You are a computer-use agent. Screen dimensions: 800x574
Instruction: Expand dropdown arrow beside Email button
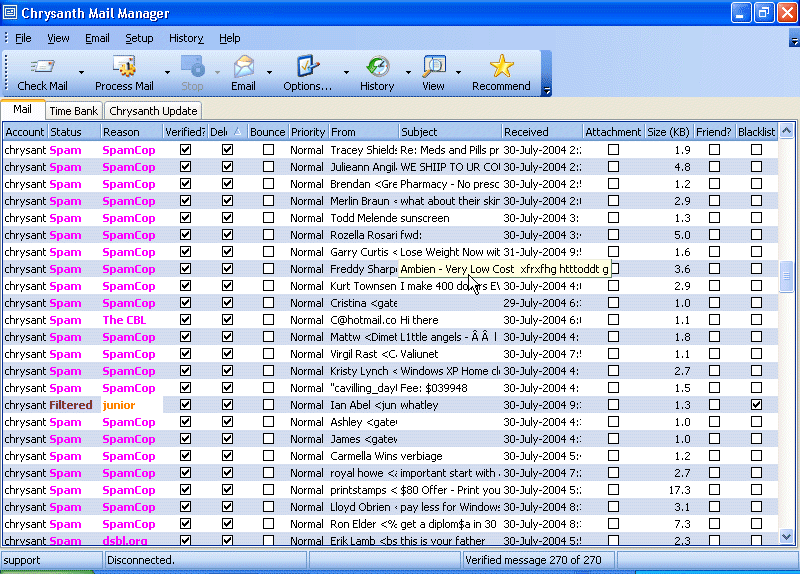[269, 72]
